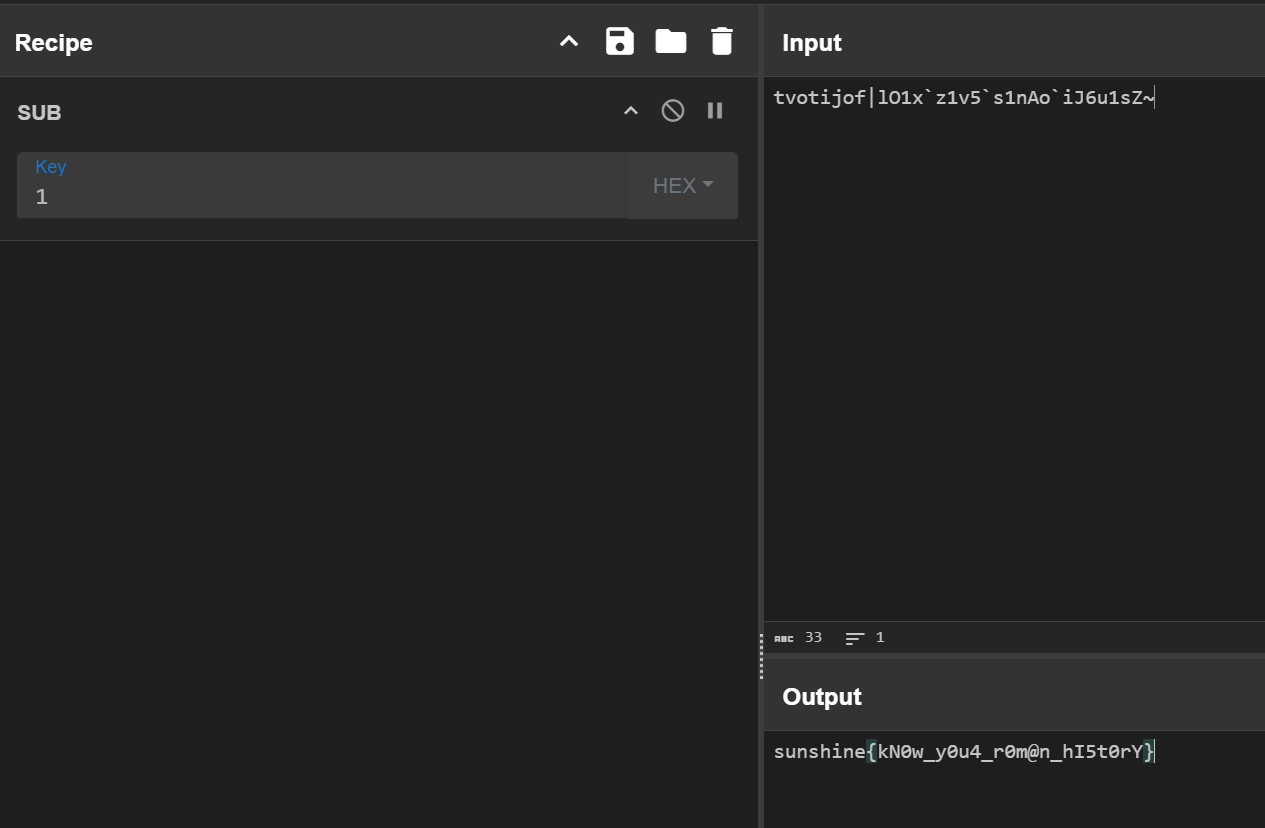Click the Input pane header

pyautogui.click(x=812, y=43)
